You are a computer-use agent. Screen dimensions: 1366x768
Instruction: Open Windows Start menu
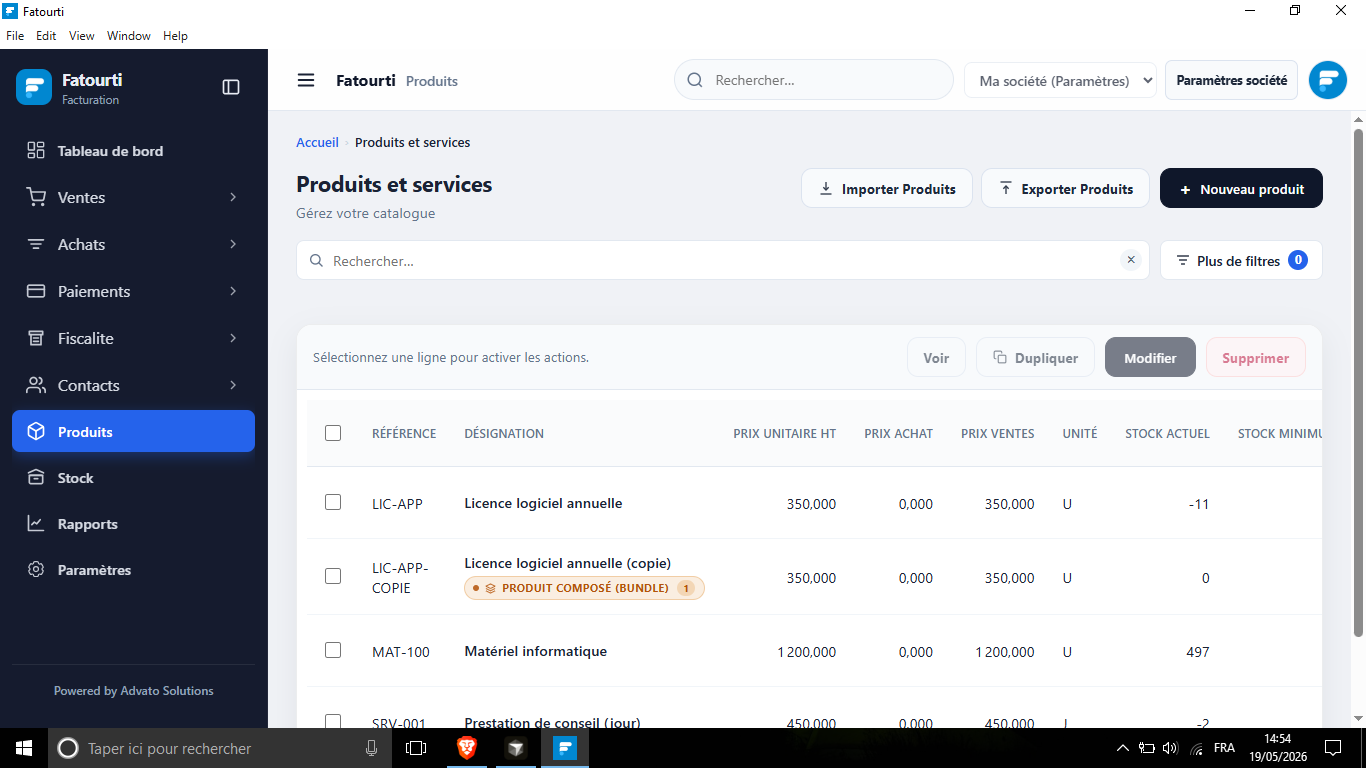(24, 748)
